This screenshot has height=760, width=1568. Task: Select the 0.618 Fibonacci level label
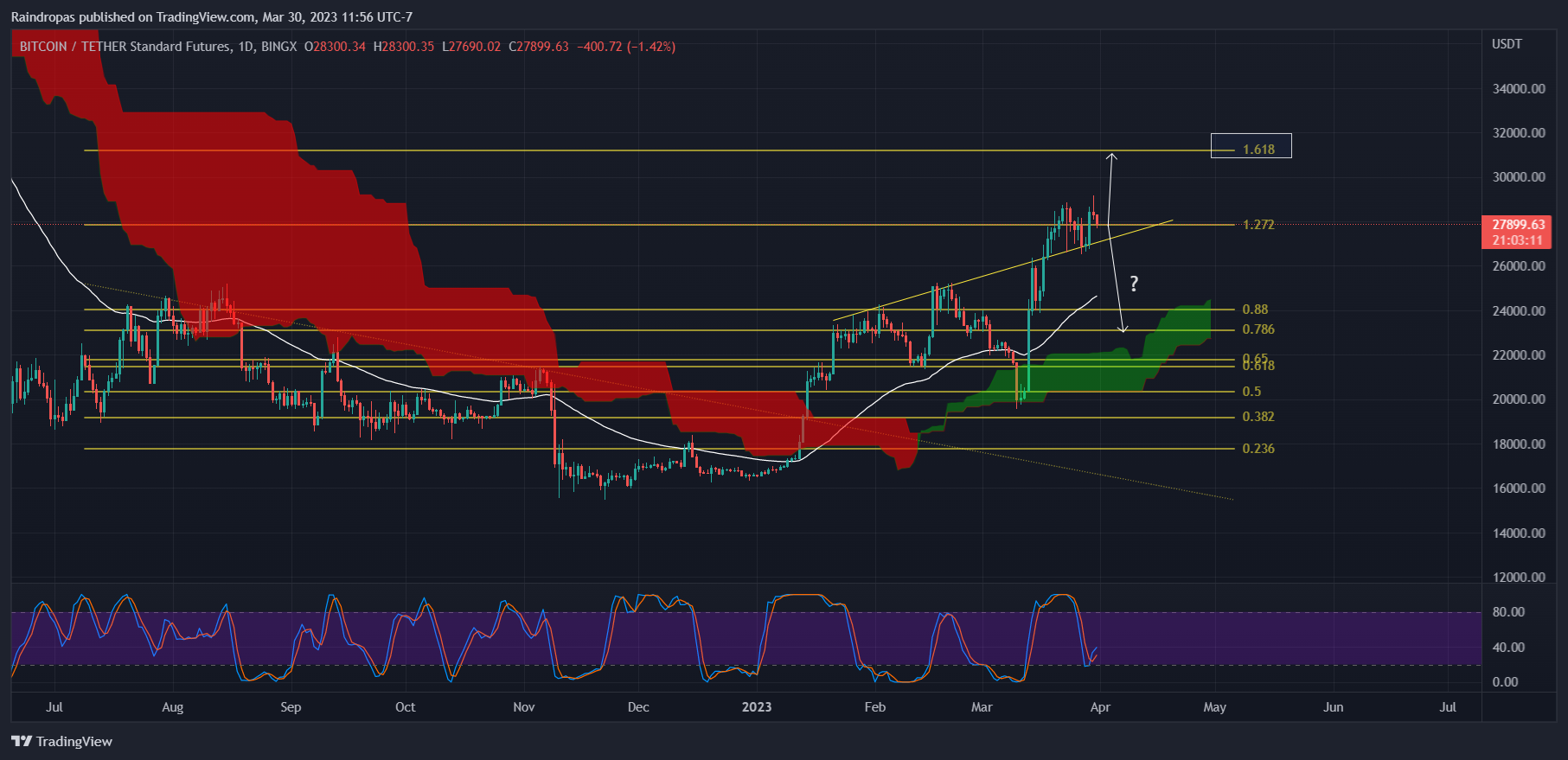coord(1258,367)
